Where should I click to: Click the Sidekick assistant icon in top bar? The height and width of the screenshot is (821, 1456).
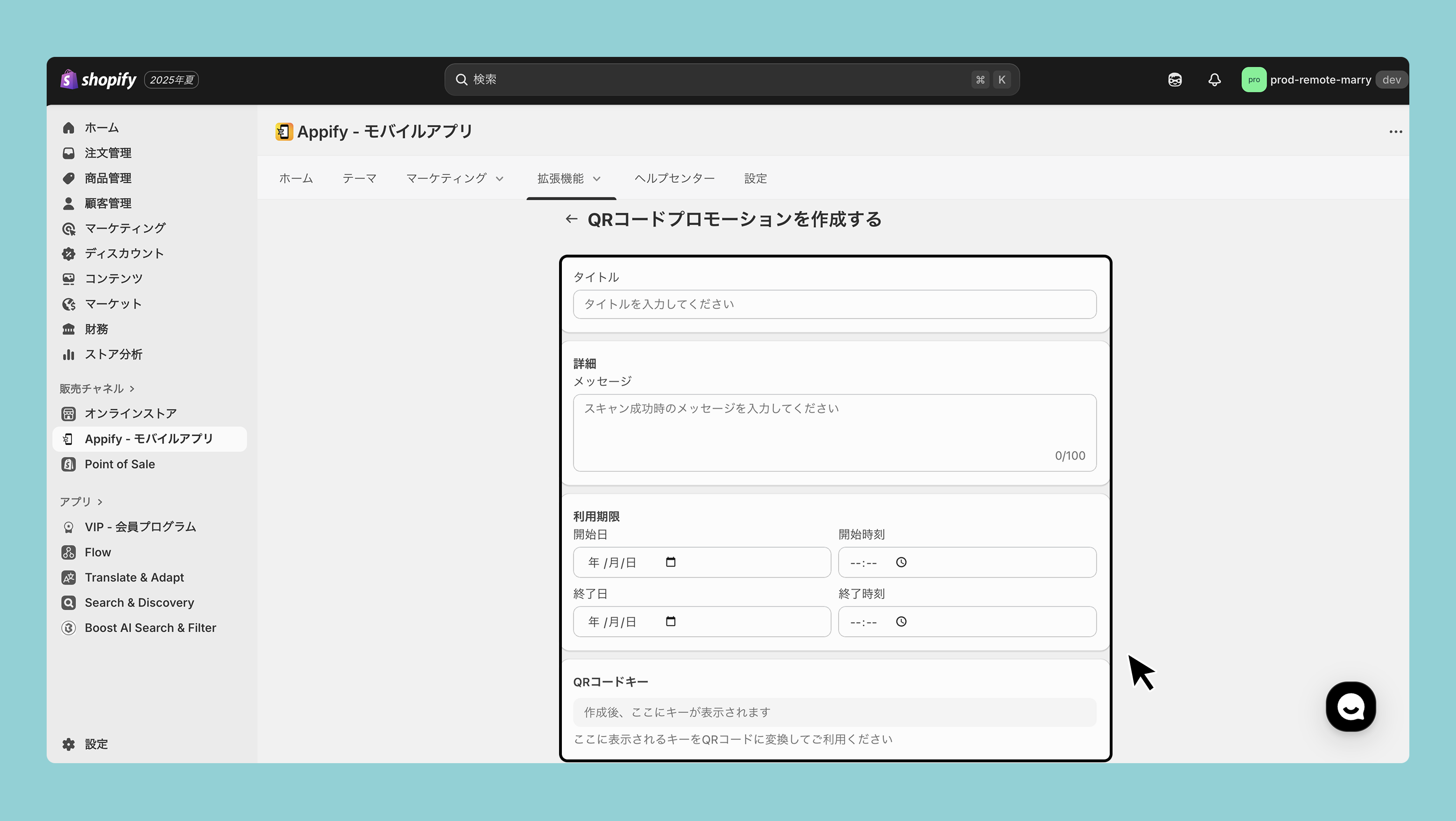pyautogui.click(x=1175, y=80)
